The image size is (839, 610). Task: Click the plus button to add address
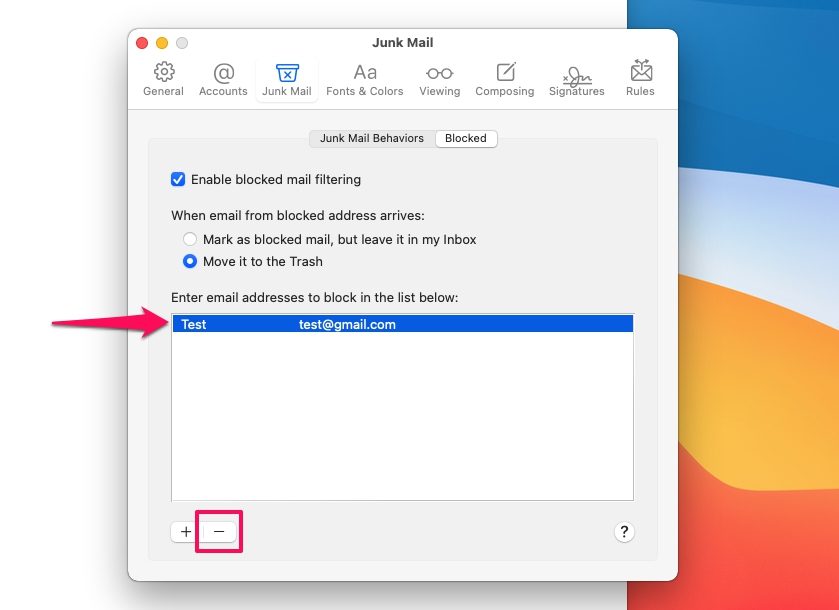pos(186,532)
